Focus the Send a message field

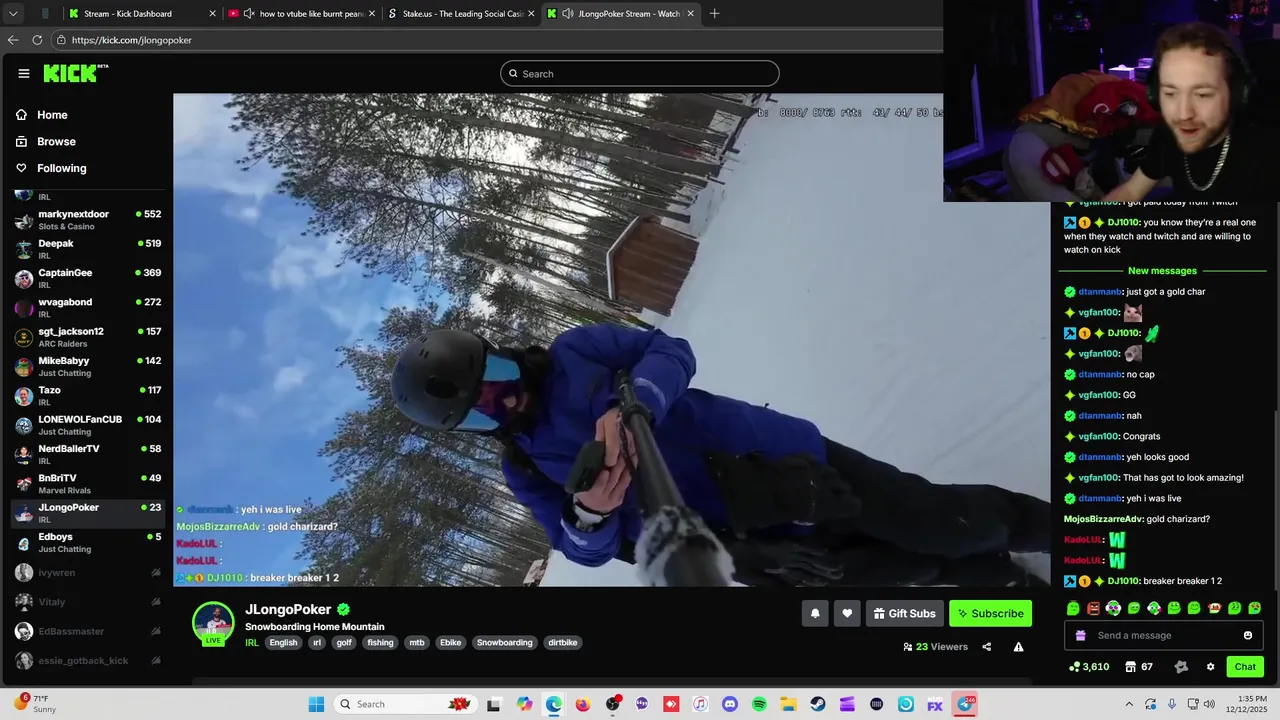point(1163,636)
